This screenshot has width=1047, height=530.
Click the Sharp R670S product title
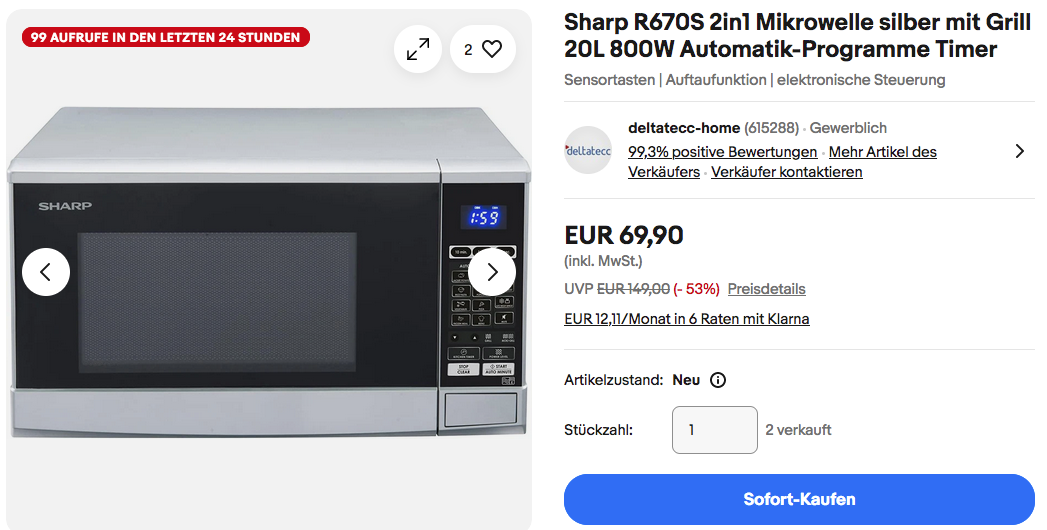coord(797,36)
